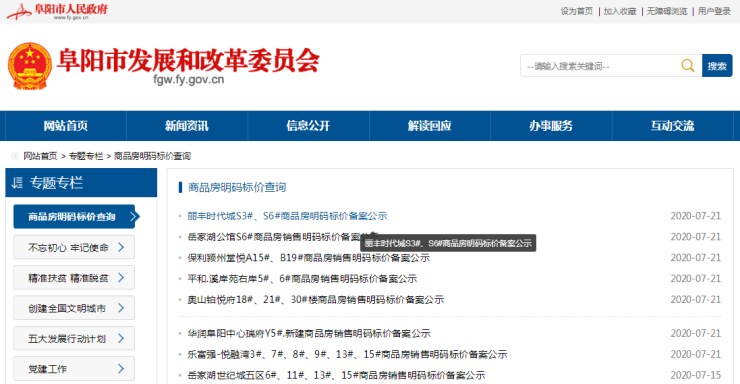The height and width of the screenshot is (384, 740).
Task: Click the breadcrumb home icon before 网站首页
Action: point(15,156)
